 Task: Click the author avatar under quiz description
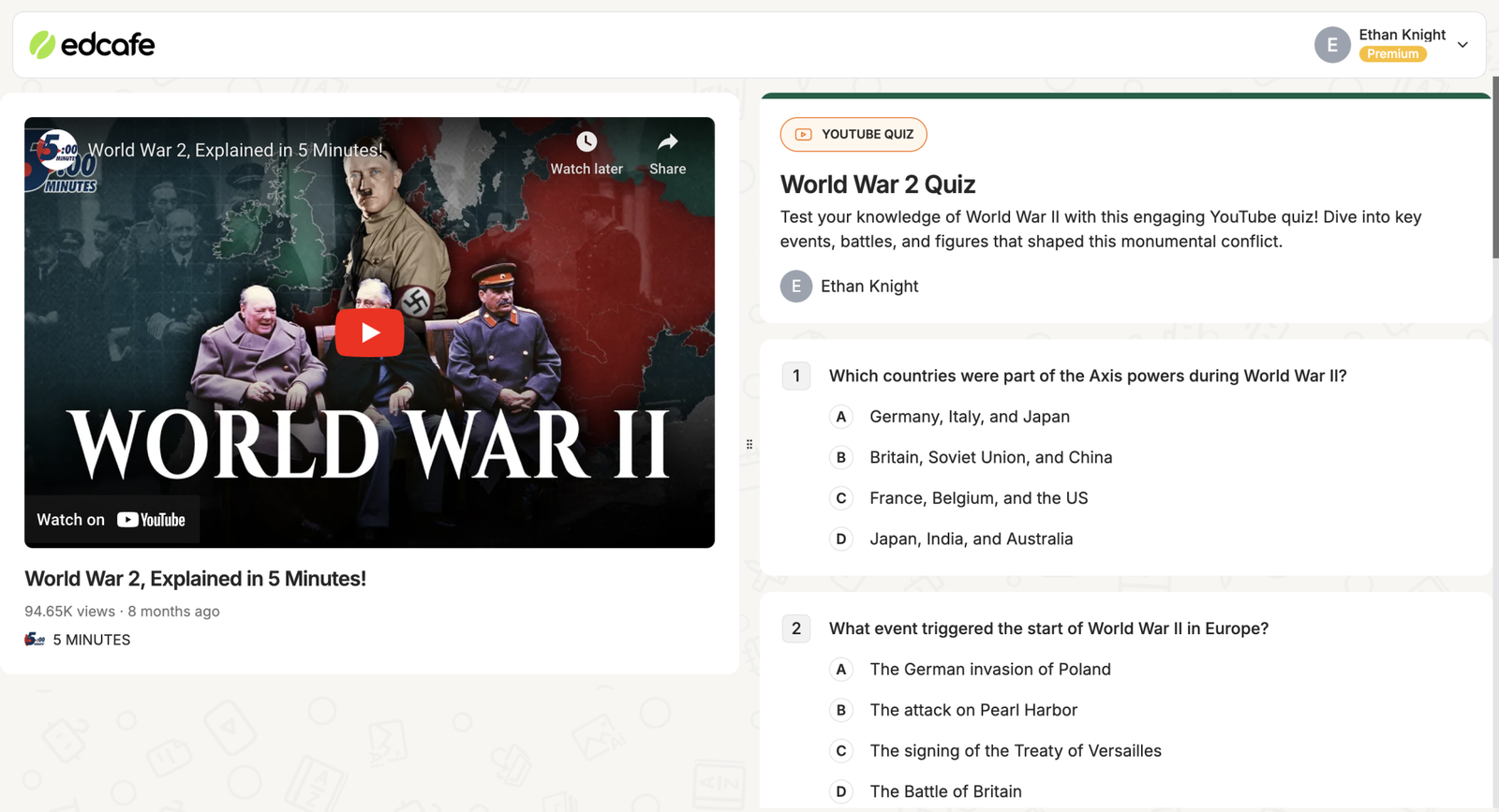point(795,287)
